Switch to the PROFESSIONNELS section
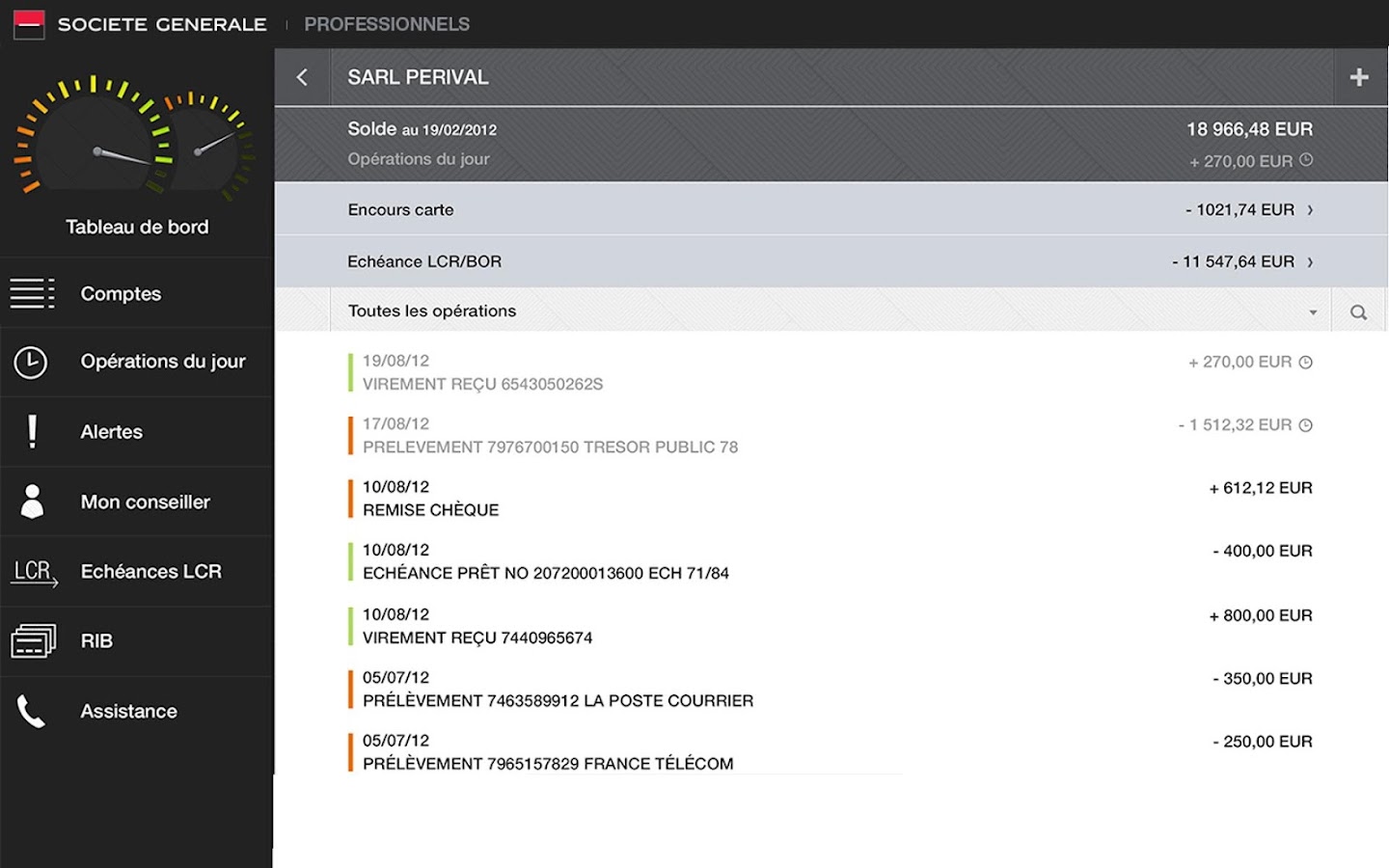Image resolution: width=1389 pixels, height=868 pixels. pyautogui.click(x=387, y=24)
